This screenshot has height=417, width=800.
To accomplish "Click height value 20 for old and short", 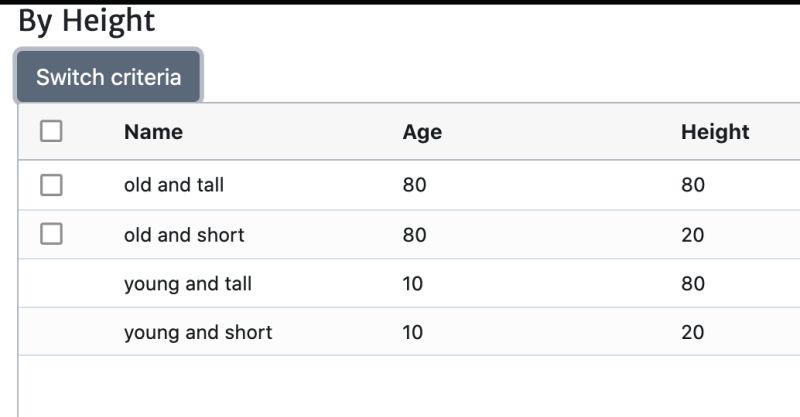I will (x=692, y=235).
